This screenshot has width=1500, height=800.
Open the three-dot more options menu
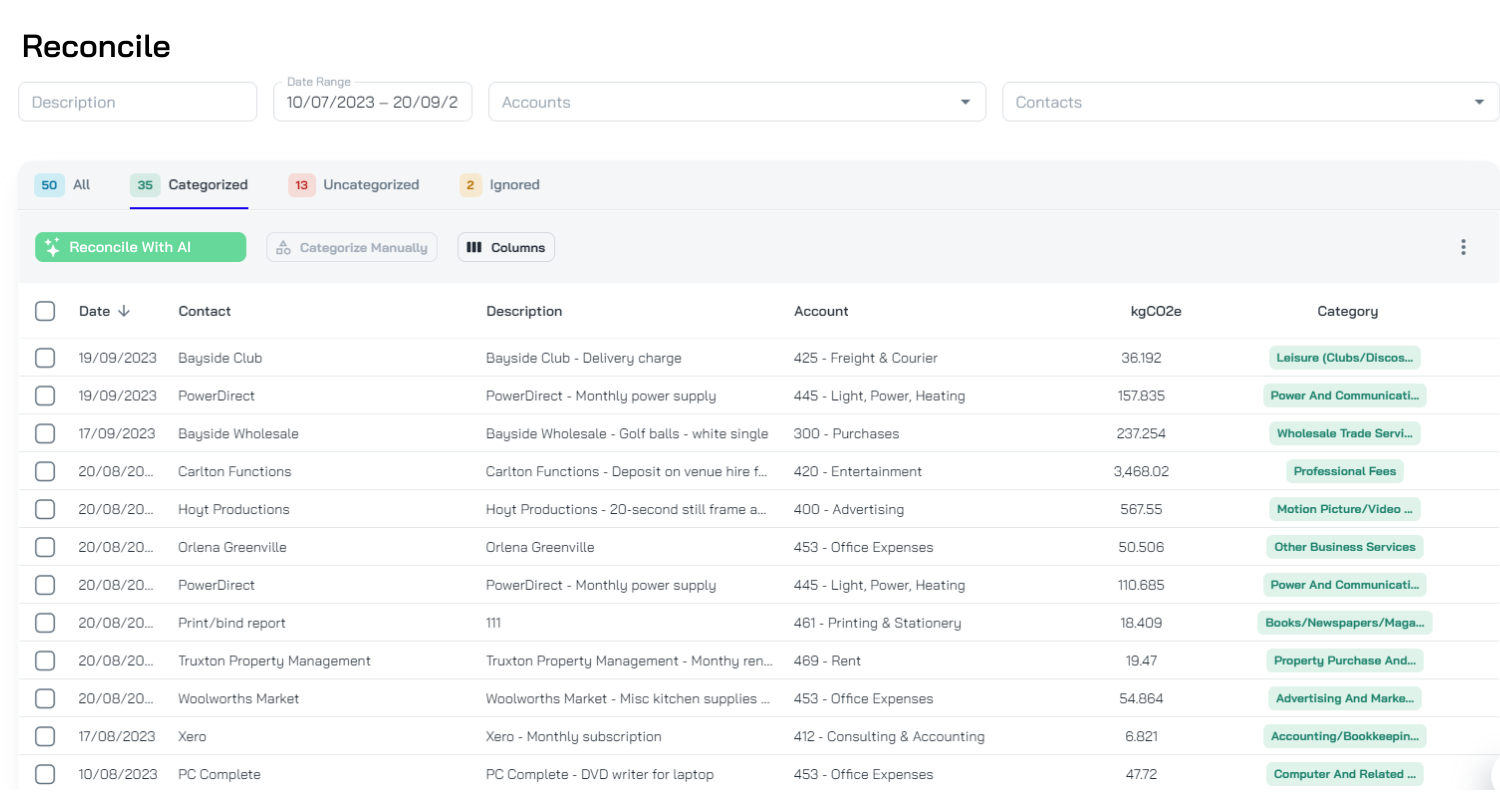1463,247
